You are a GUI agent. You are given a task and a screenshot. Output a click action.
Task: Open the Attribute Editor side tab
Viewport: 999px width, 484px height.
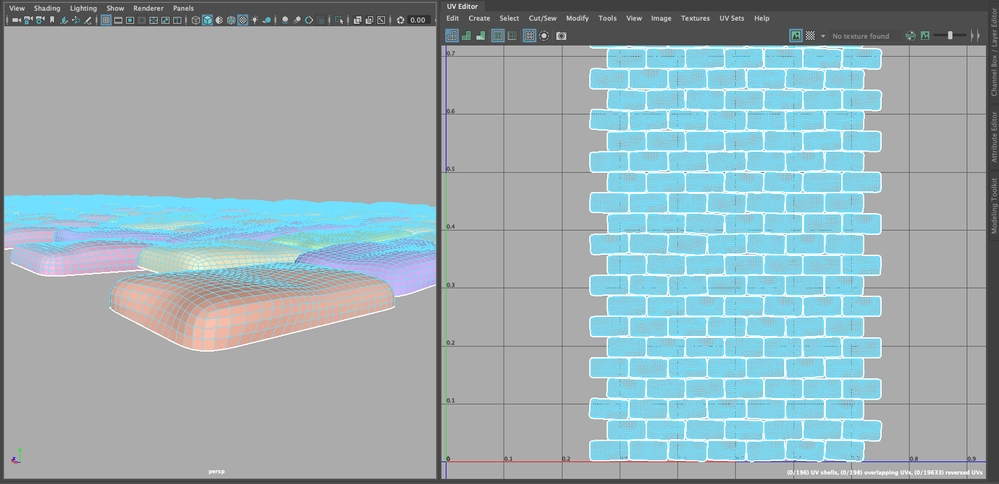(994, 135)
